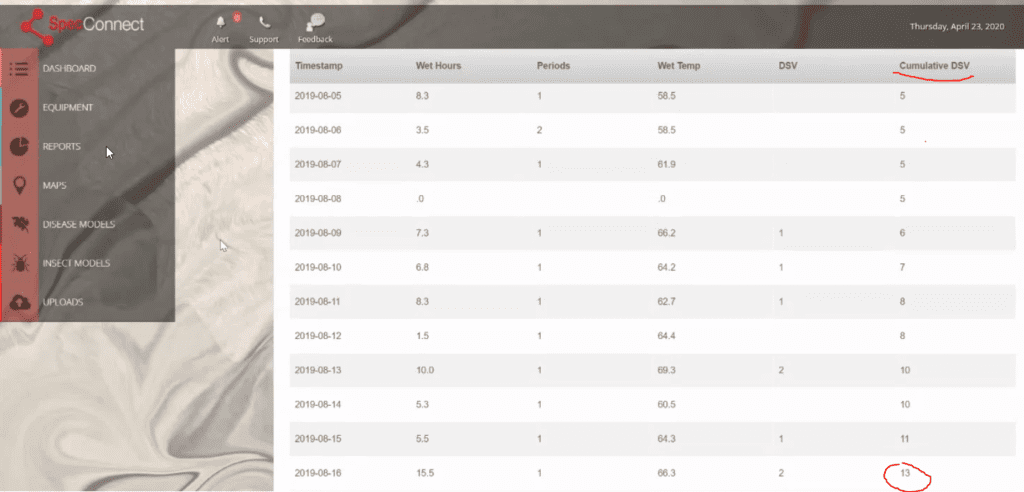Screen dimensions: 1024x492
Task: Open Support phone icon
Action: pyautogui.click(x=264, y=22)
